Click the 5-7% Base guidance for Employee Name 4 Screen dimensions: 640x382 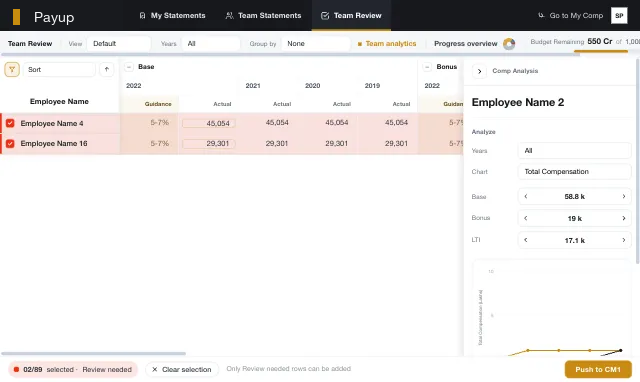point(160,122)
